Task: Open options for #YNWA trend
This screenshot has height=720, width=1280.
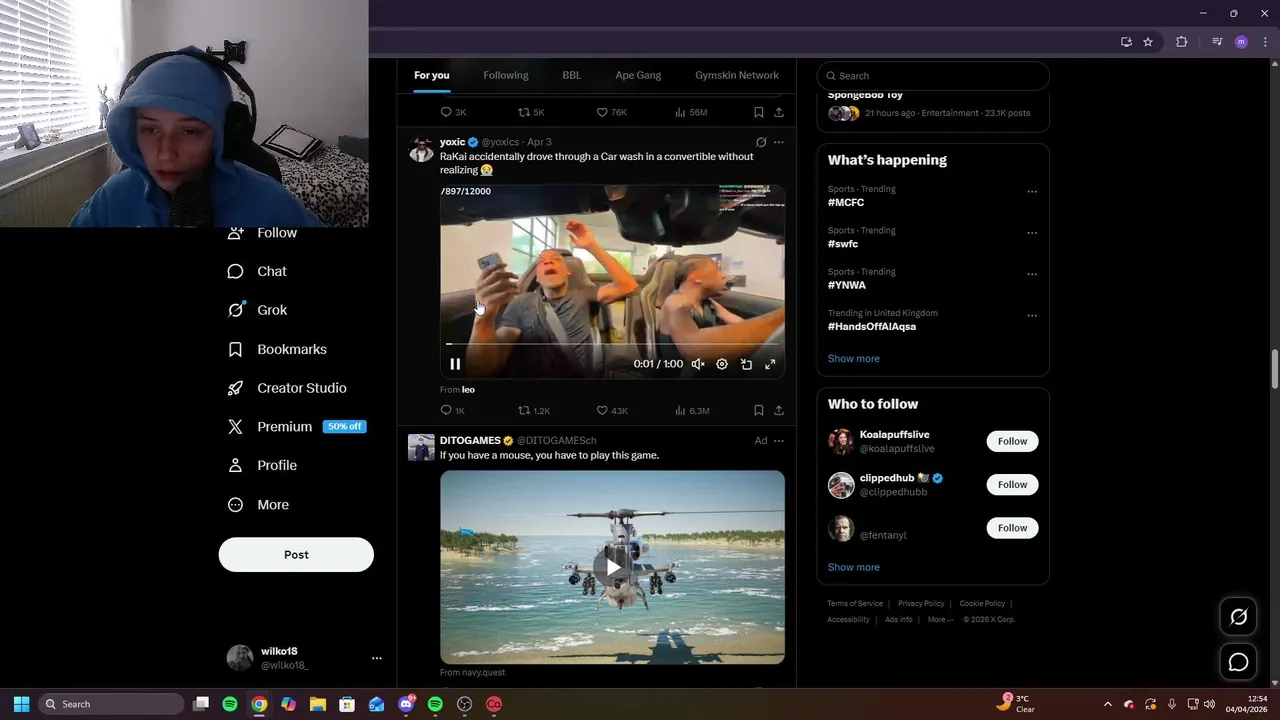Action: (1032, 274)
